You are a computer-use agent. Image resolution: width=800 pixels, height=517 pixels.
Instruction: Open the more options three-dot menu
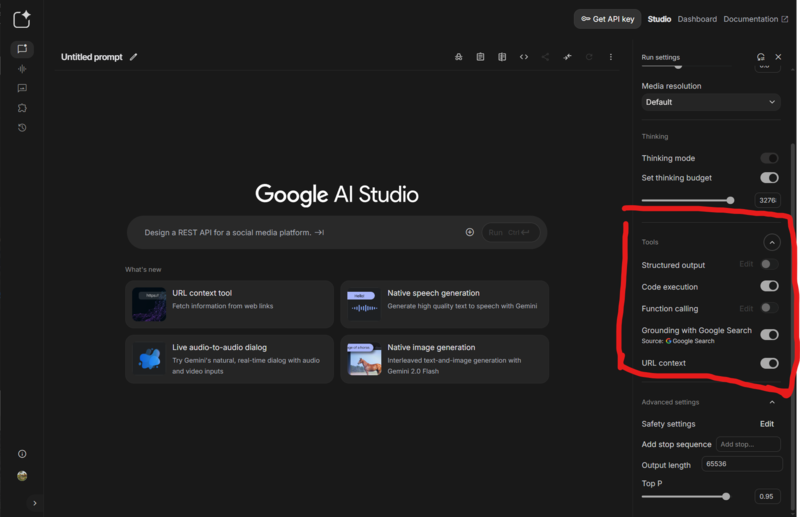[x=611, y=57]
